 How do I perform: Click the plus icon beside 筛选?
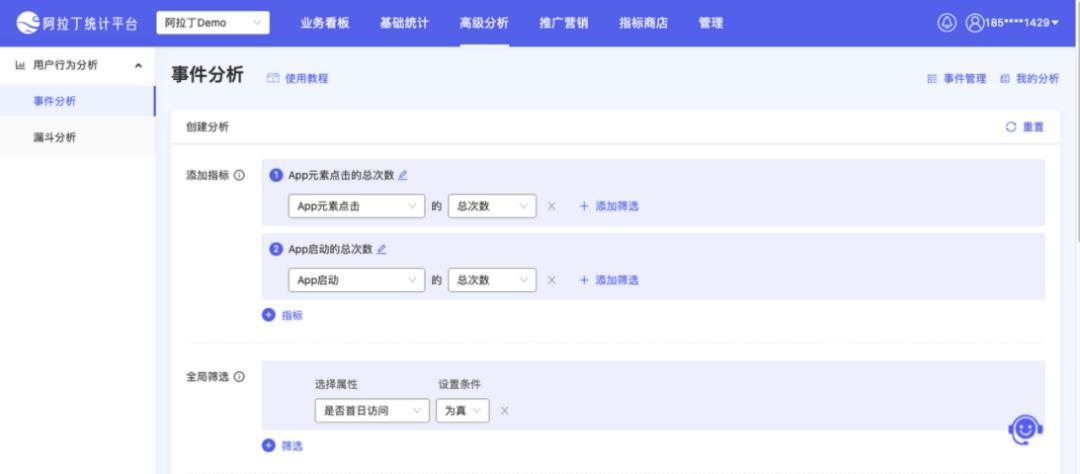(x=269, y=445)
